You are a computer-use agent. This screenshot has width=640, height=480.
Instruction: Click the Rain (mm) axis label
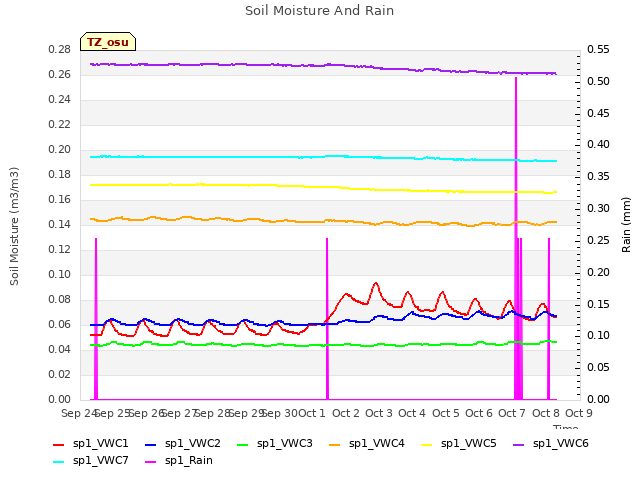(x=626, y=225)
